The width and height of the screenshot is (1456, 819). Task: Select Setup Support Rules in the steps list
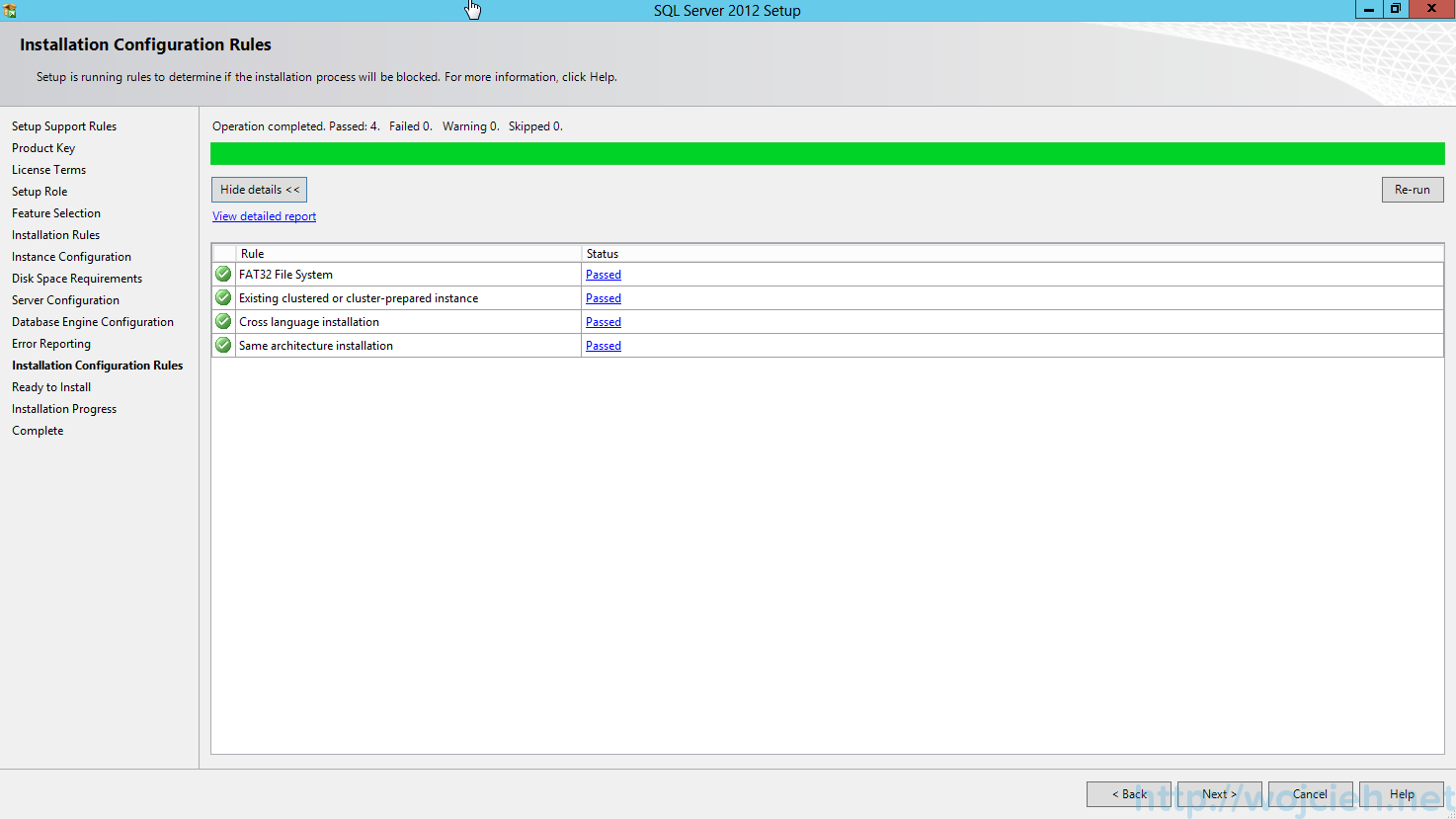pos(64,126)
